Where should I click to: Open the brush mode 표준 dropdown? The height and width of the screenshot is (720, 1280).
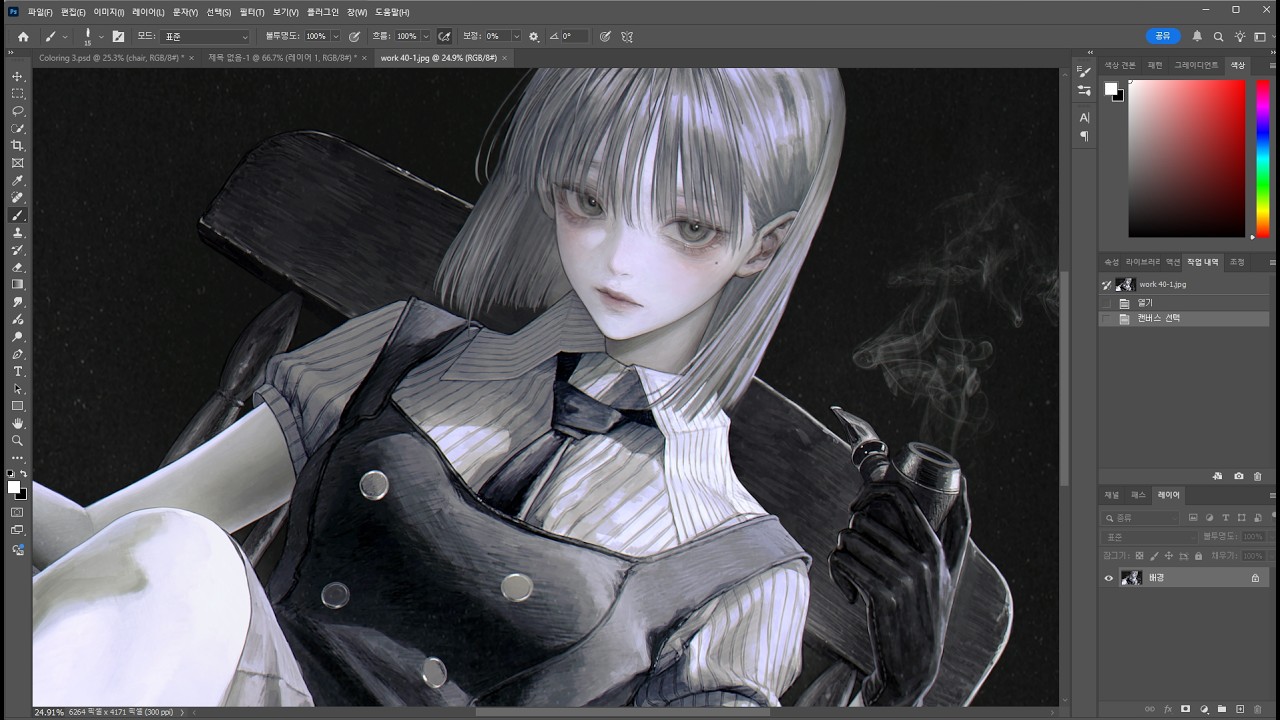(205, 36)
